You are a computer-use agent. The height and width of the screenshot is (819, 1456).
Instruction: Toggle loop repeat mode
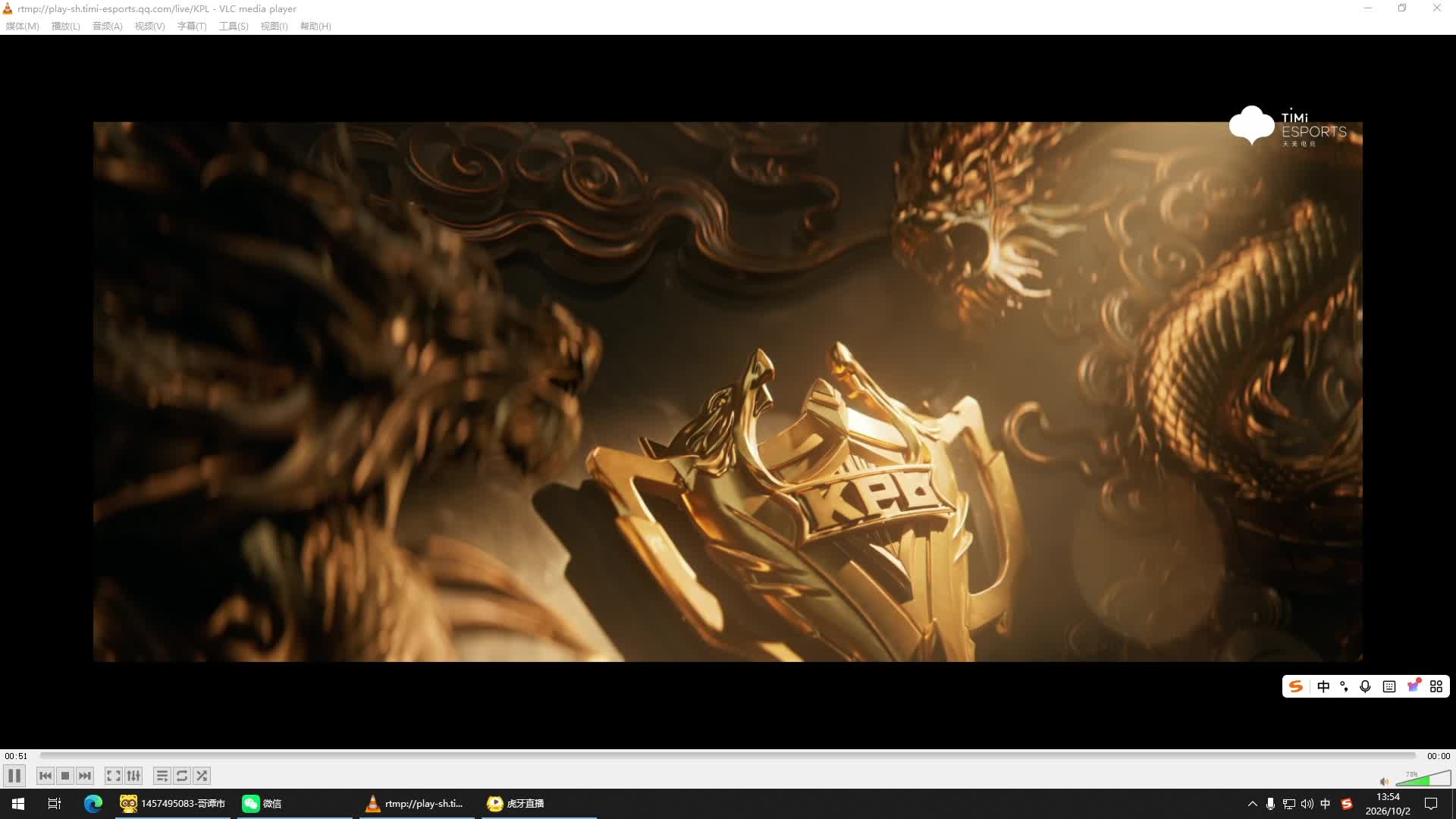click(181, 776)
